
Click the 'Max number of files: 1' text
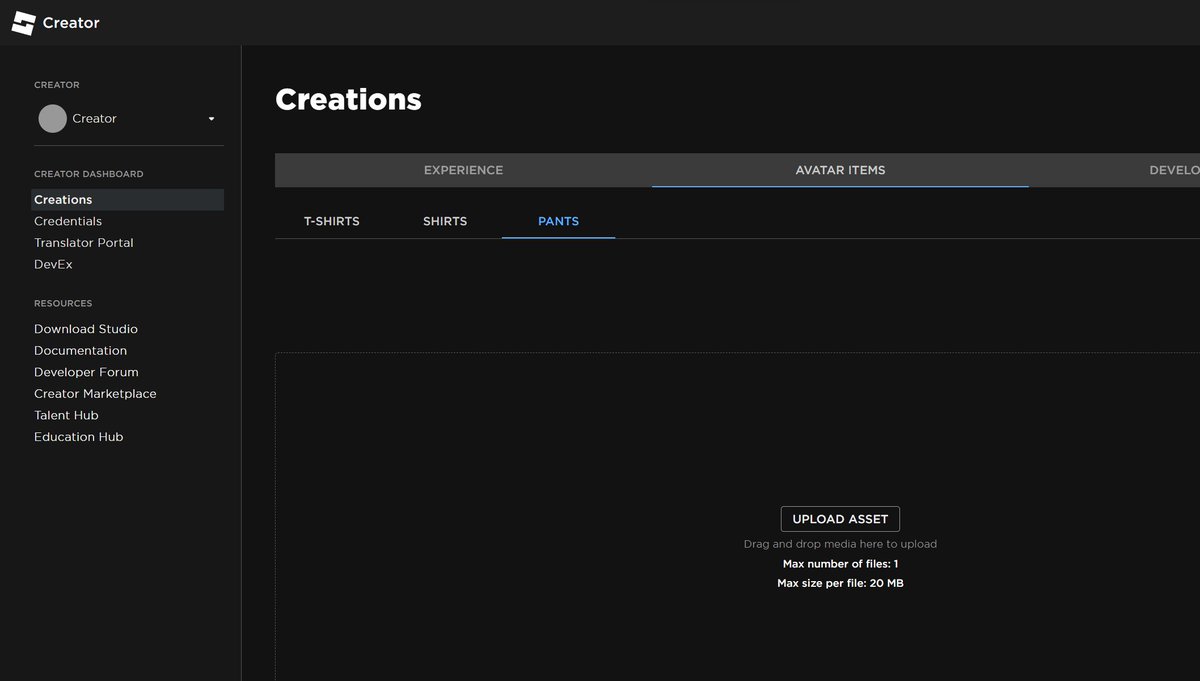click(840, 564)
